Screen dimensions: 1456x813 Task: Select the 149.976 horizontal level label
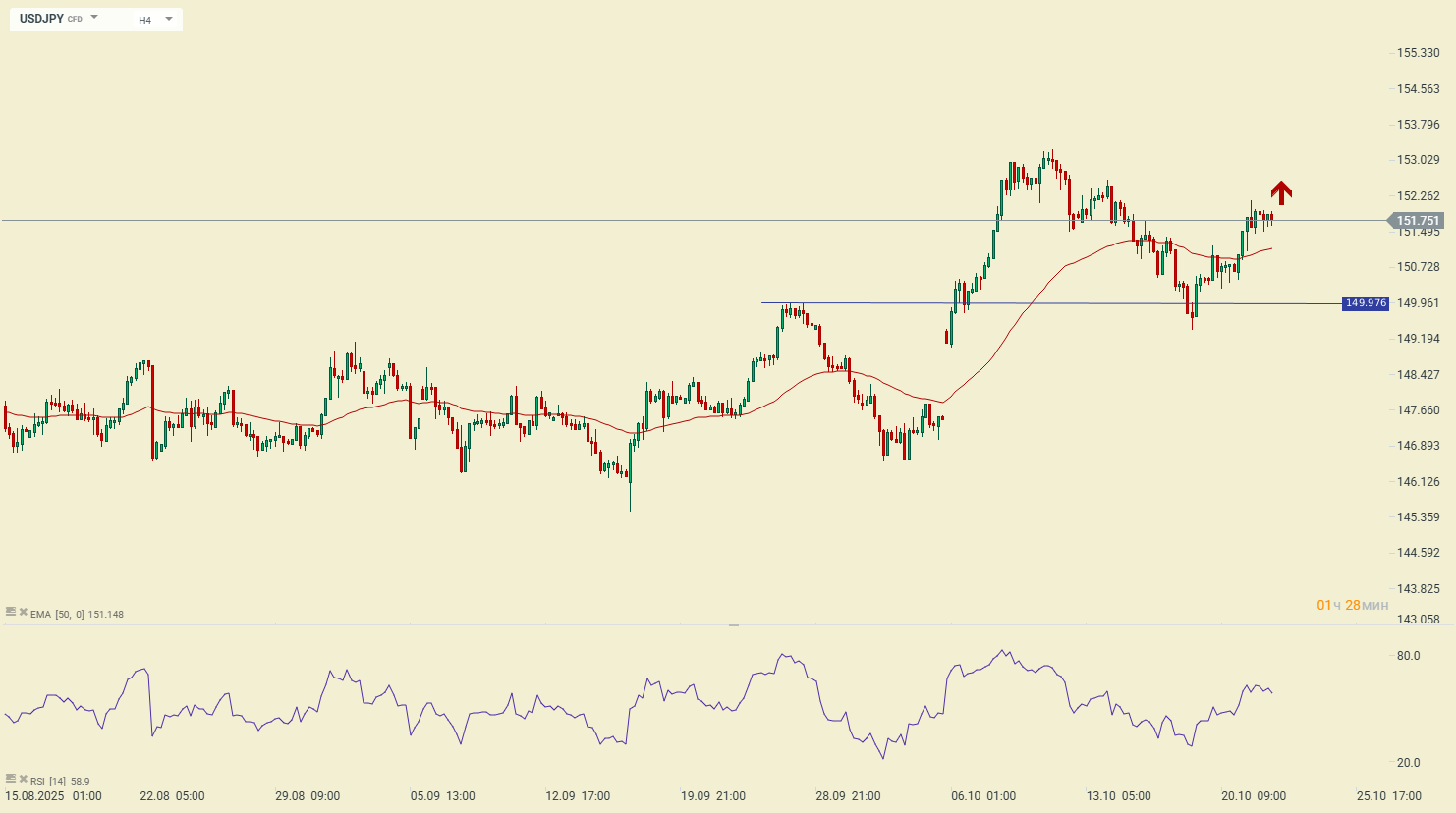1365,303
